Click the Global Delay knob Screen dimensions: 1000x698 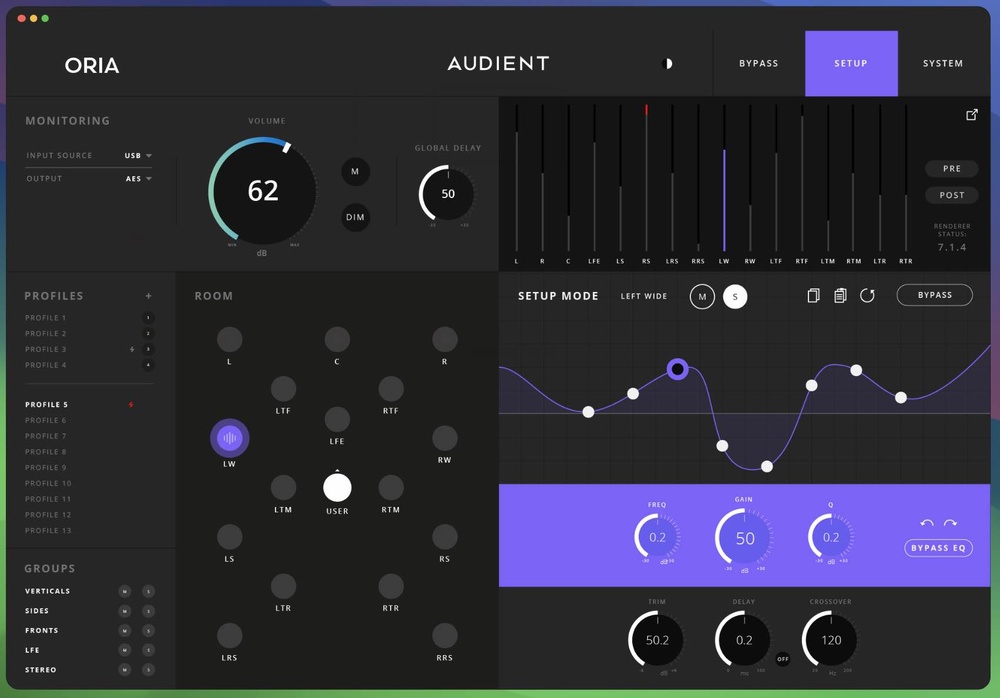point(447,193)
